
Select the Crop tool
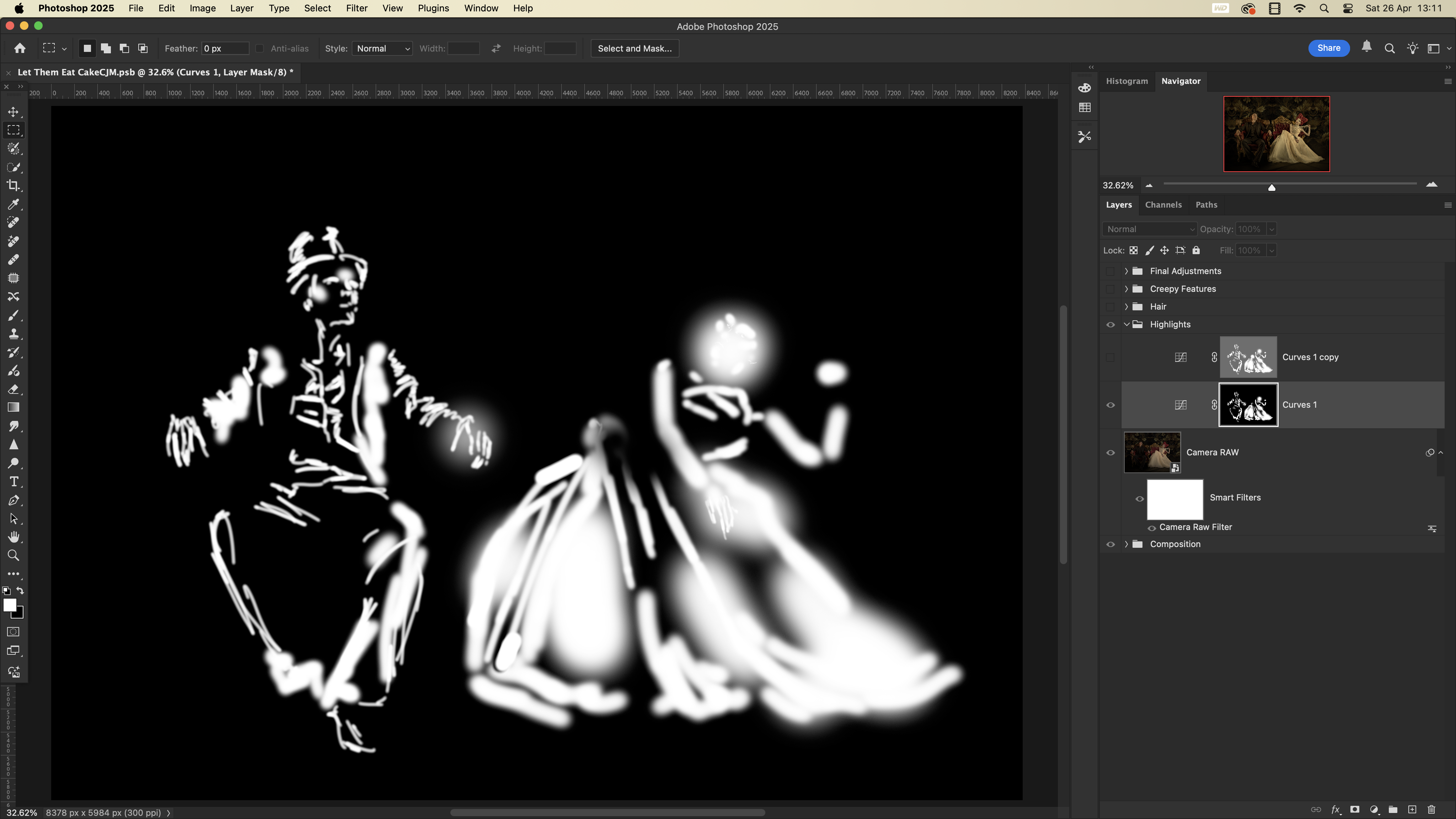[x=14, y=186]
